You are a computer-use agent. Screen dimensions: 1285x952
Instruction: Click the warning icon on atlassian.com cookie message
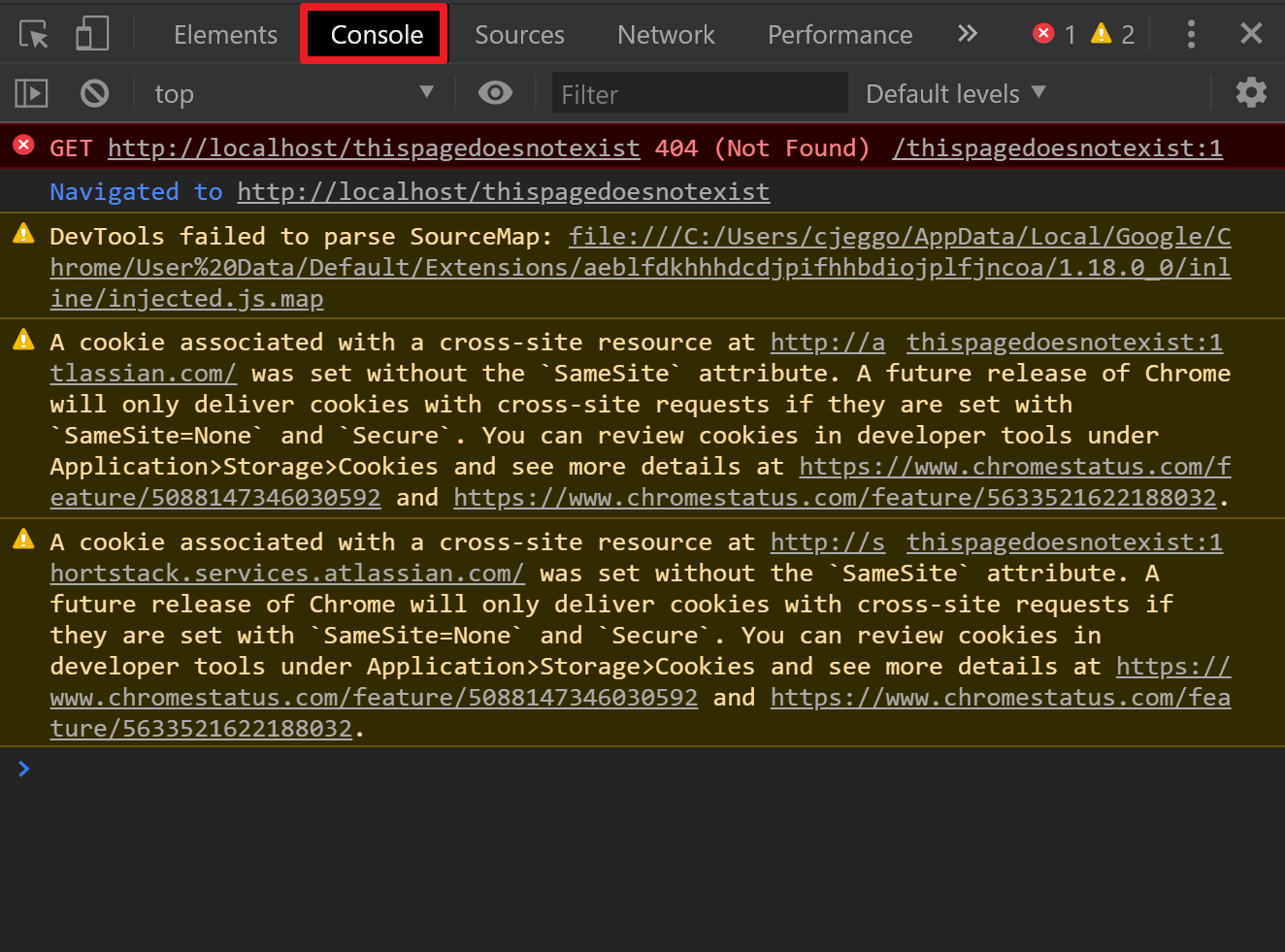tap(23, 341)
